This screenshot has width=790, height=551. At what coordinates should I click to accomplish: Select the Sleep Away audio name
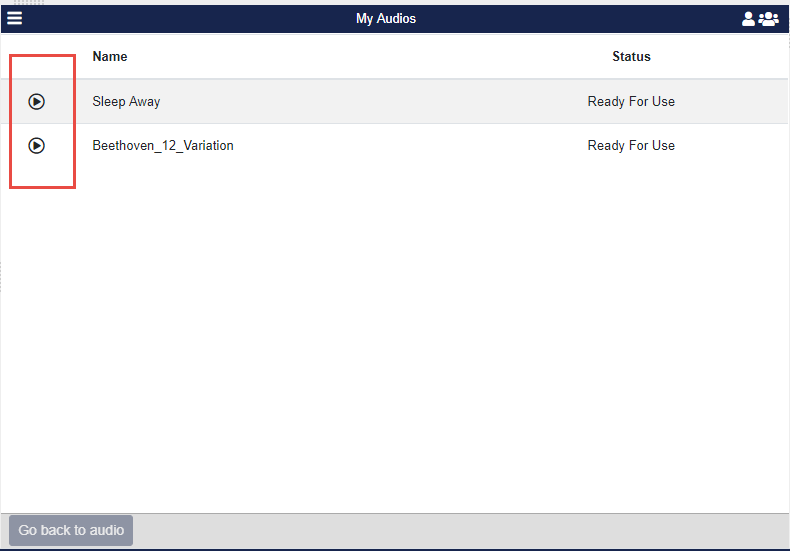click(126, 101)
